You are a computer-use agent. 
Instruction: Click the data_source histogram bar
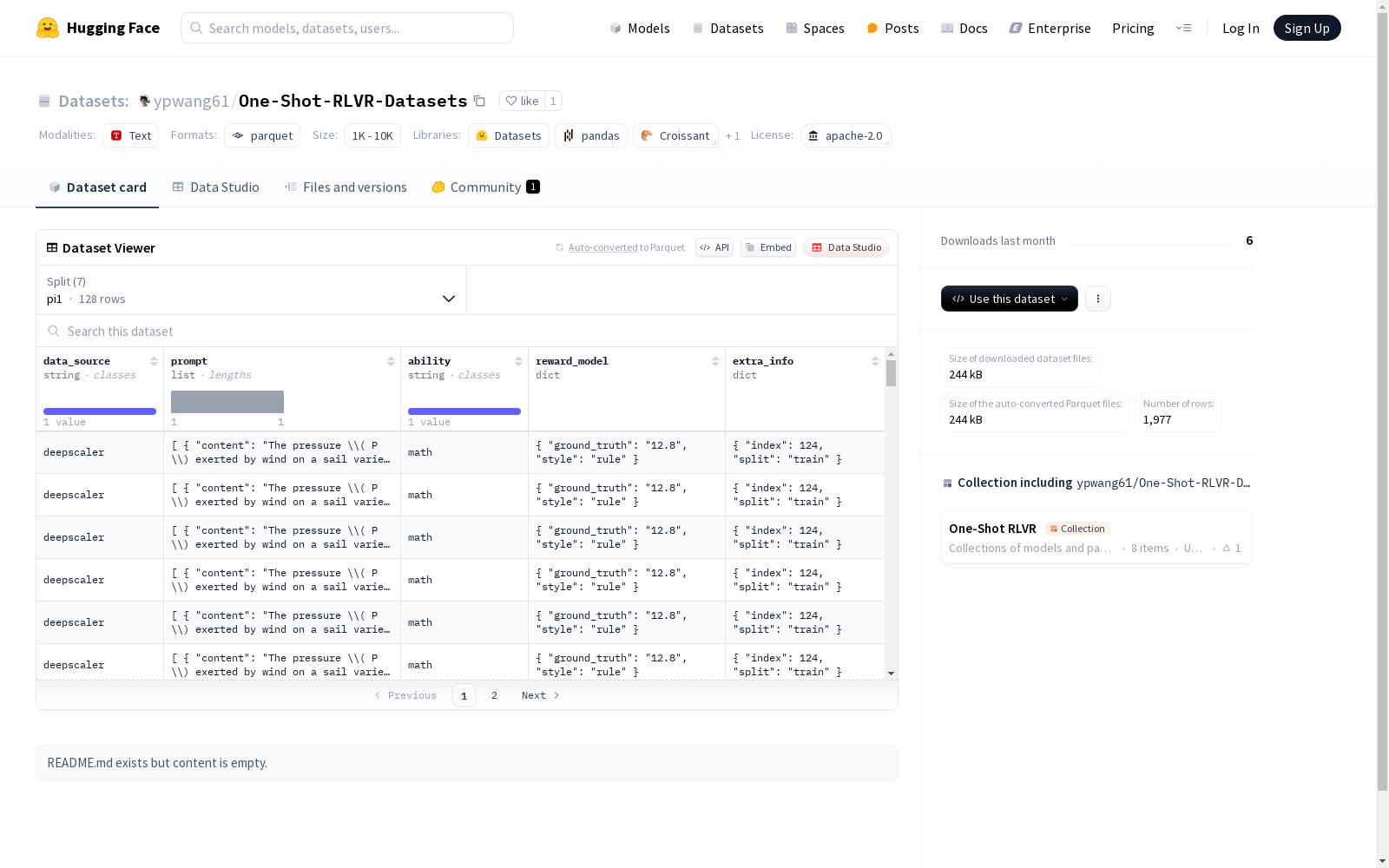[x=100, y=411]
